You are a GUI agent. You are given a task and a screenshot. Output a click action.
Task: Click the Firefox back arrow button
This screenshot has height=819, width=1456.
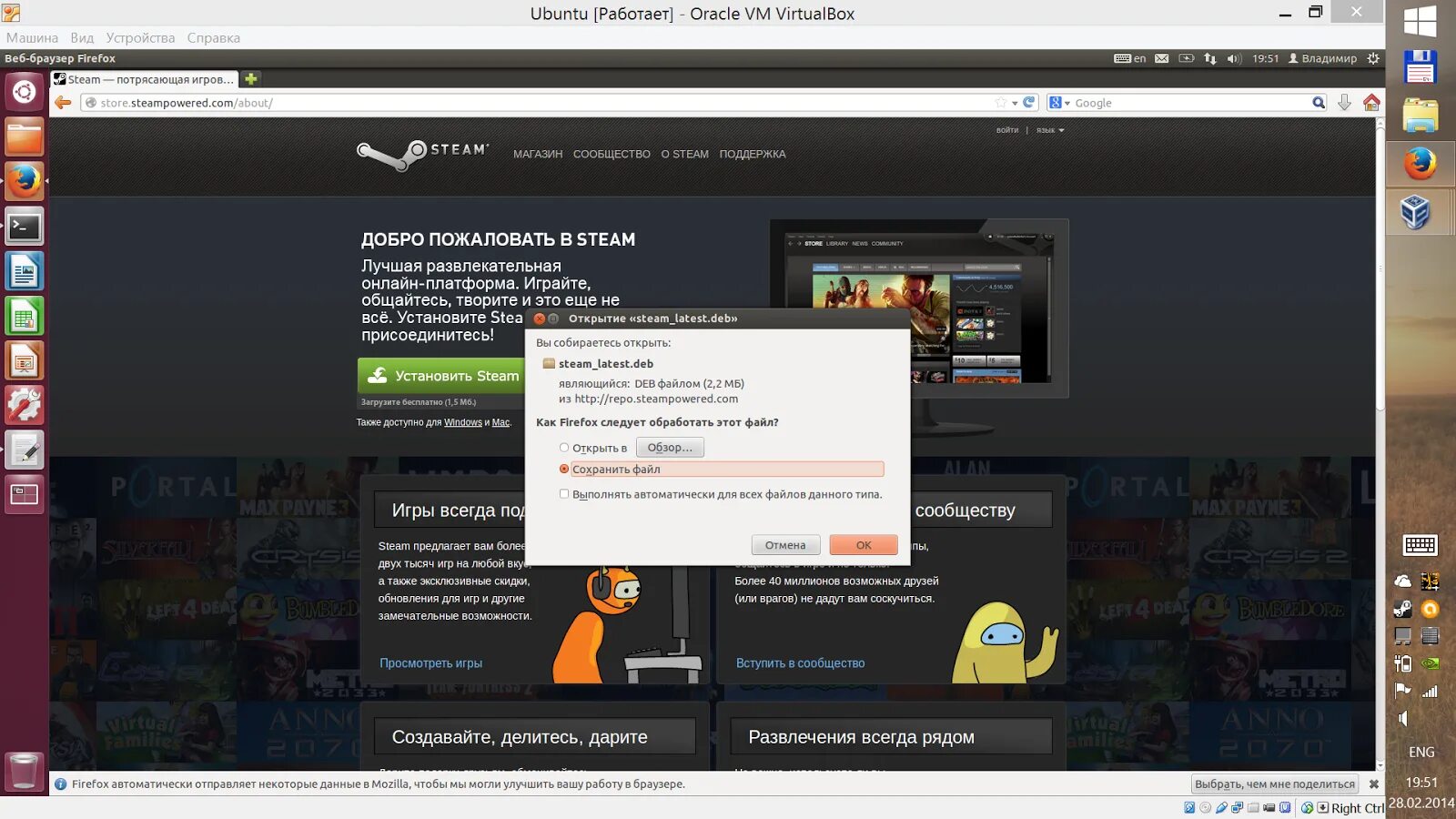pos(63,103)
